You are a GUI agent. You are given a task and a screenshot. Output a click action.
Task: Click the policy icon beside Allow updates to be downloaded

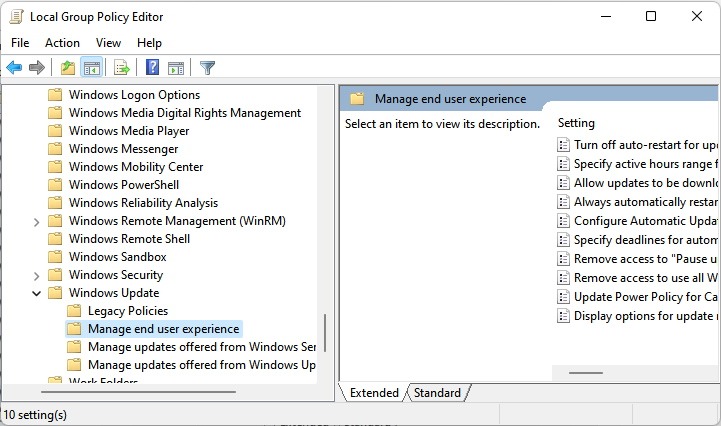[x=563, y=183]
